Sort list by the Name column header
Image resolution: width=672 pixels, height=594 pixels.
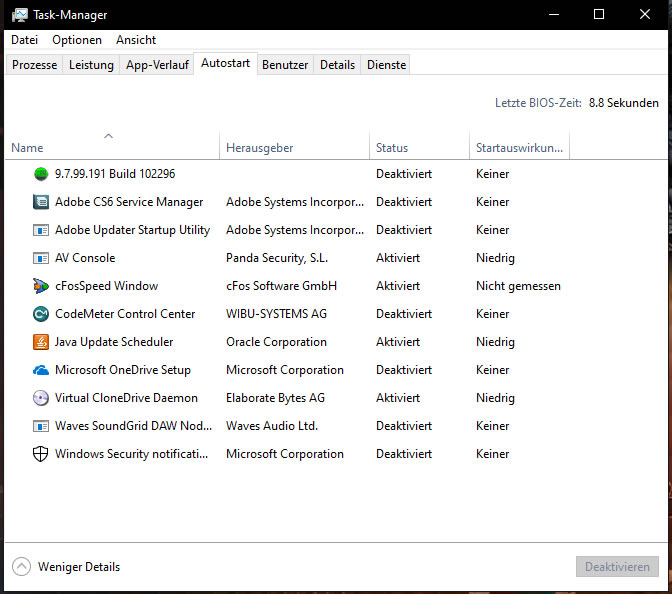[112, 146]
